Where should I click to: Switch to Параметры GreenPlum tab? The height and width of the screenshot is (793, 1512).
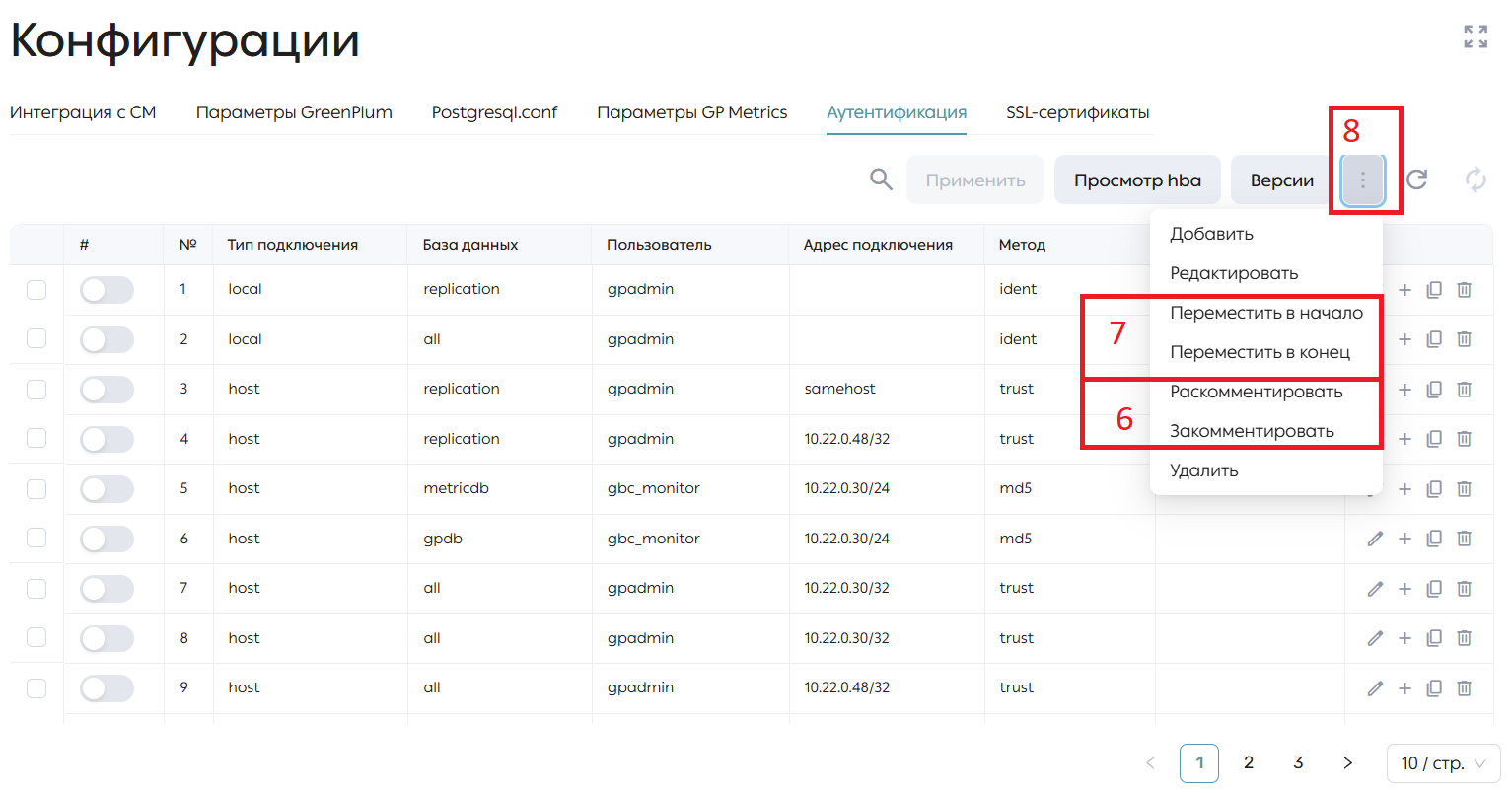pyautogui.click(x=294, y=112)
